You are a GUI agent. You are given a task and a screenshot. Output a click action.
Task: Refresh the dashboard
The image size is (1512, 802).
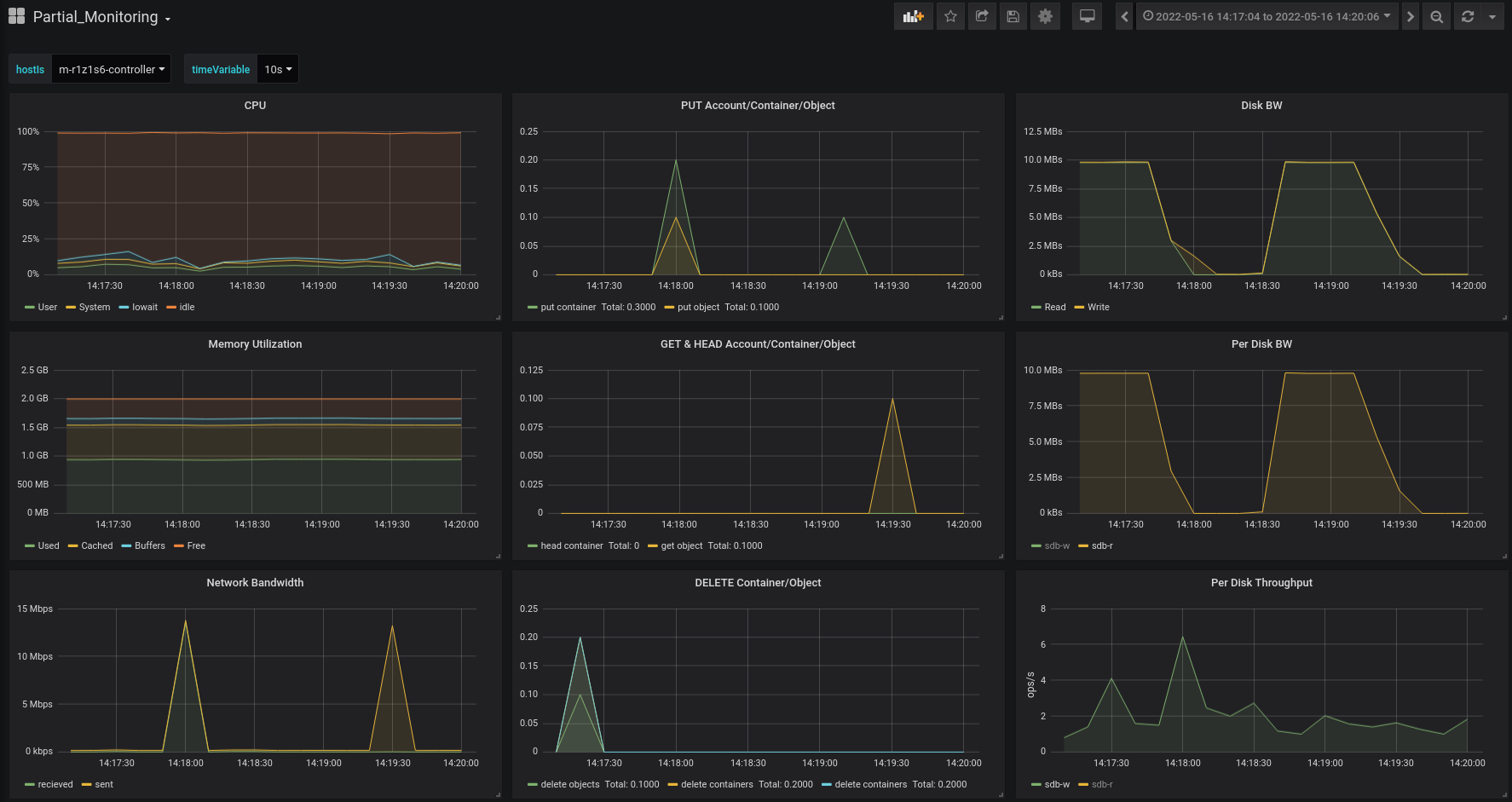tap(1467, 16)
